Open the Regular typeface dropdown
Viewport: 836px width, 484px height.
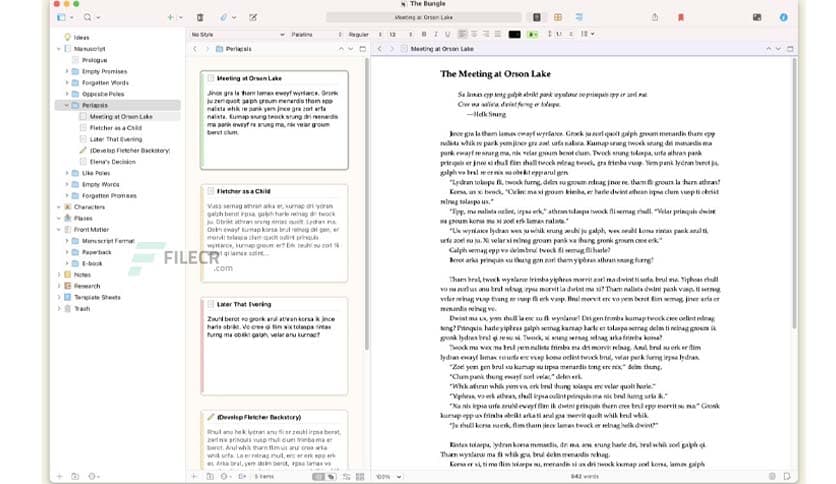click(365, 34)
